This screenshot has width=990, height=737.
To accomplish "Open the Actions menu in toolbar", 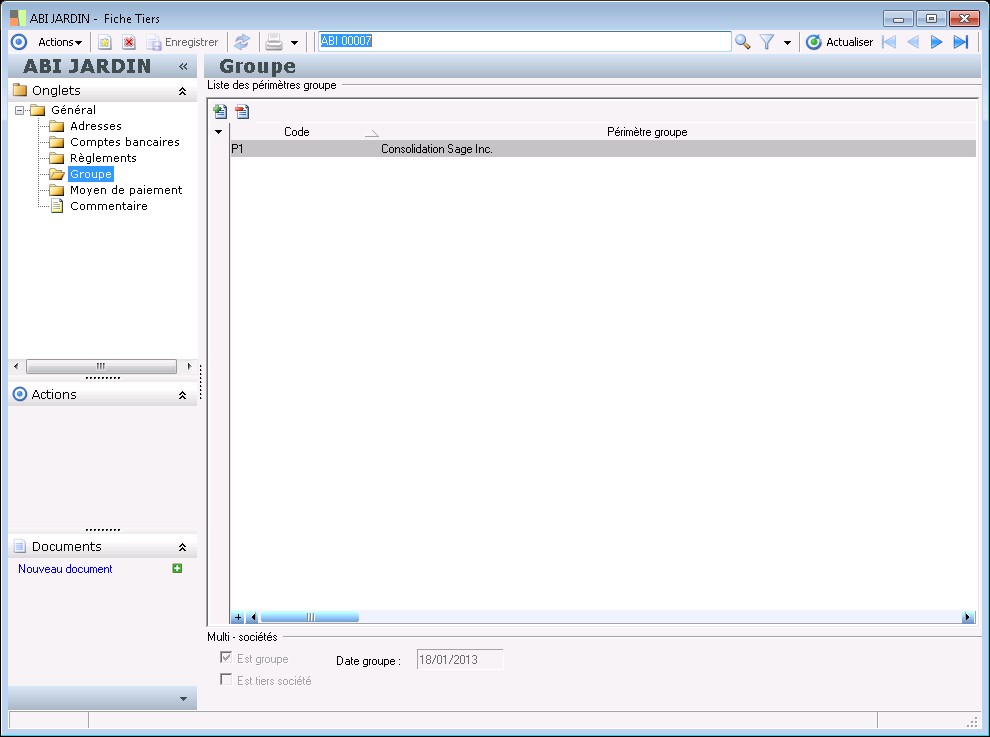I will point(60,42).
